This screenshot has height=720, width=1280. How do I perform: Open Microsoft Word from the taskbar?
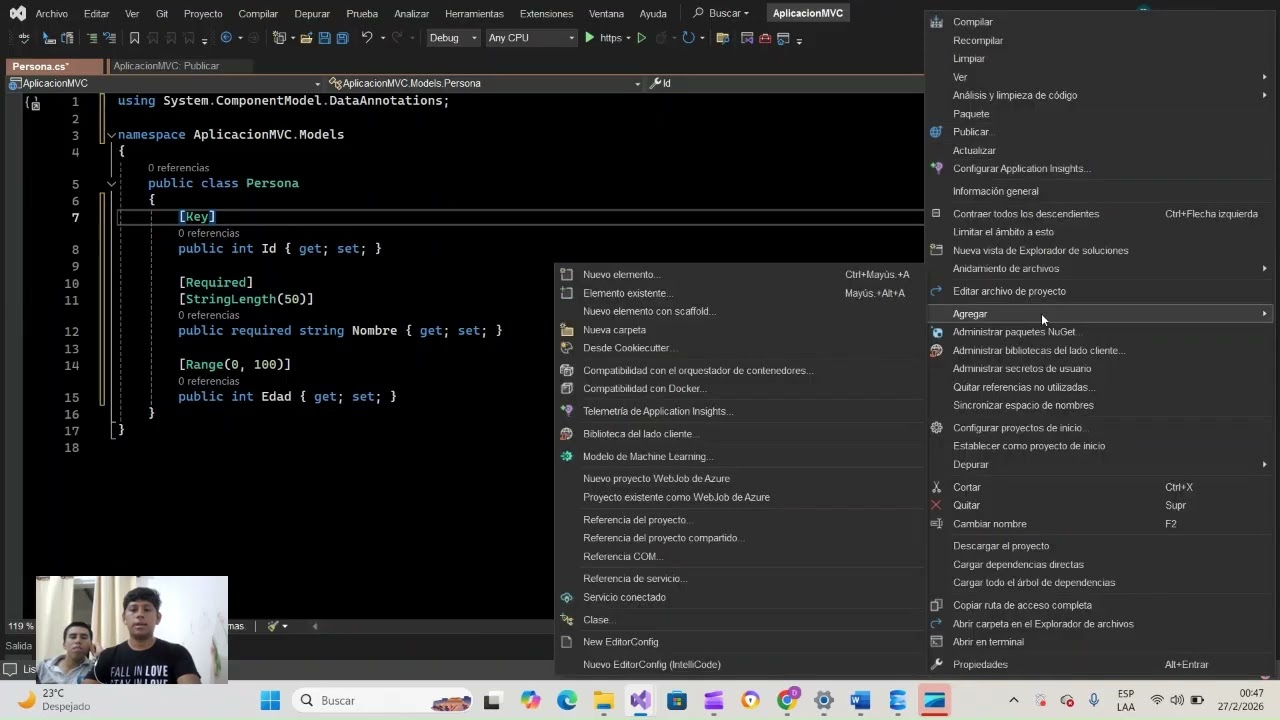pyautogui.click(x=860, y=700)
